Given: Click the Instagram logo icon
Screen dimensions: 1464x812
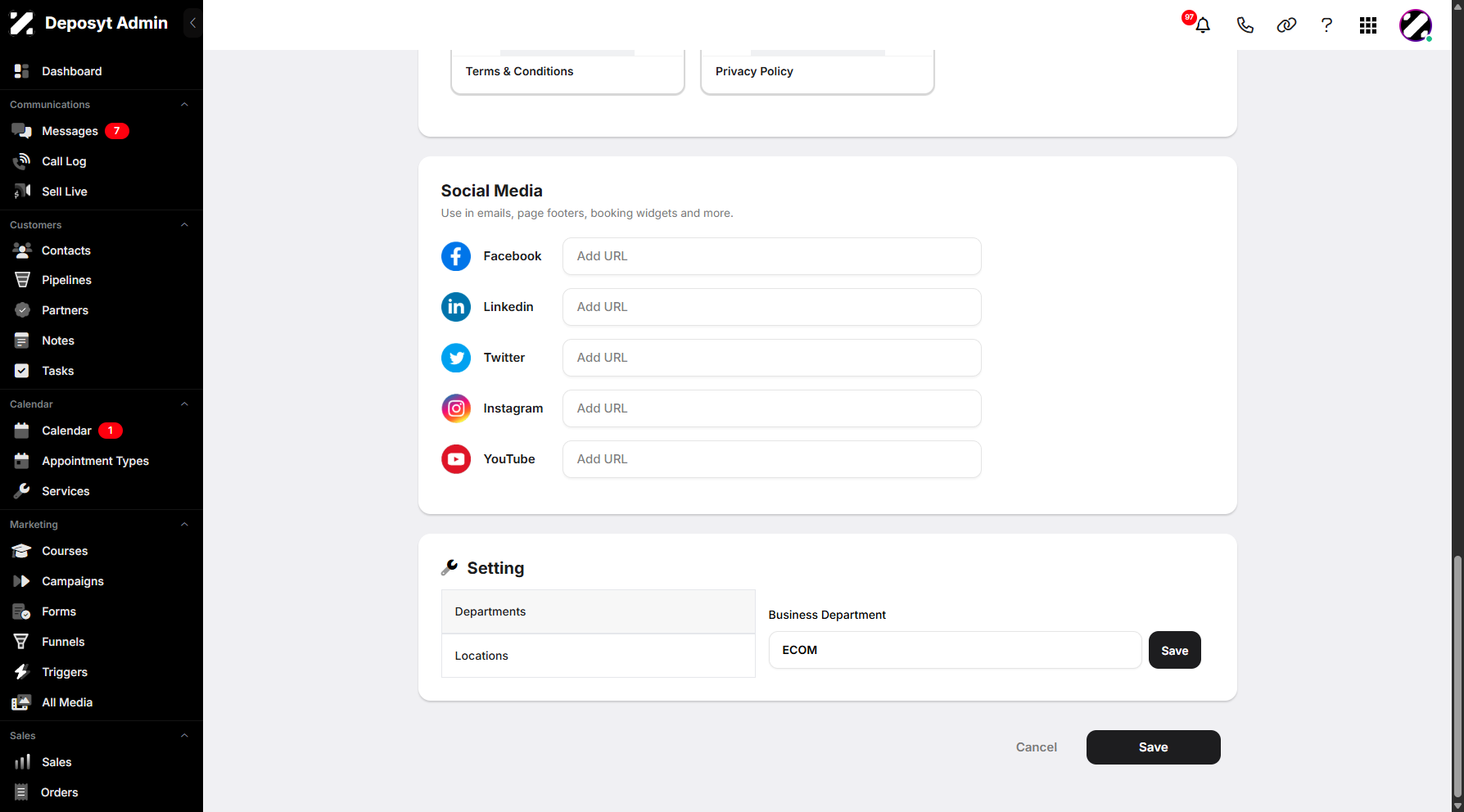Looking at the screenshot, I should (x=456, y=408).
